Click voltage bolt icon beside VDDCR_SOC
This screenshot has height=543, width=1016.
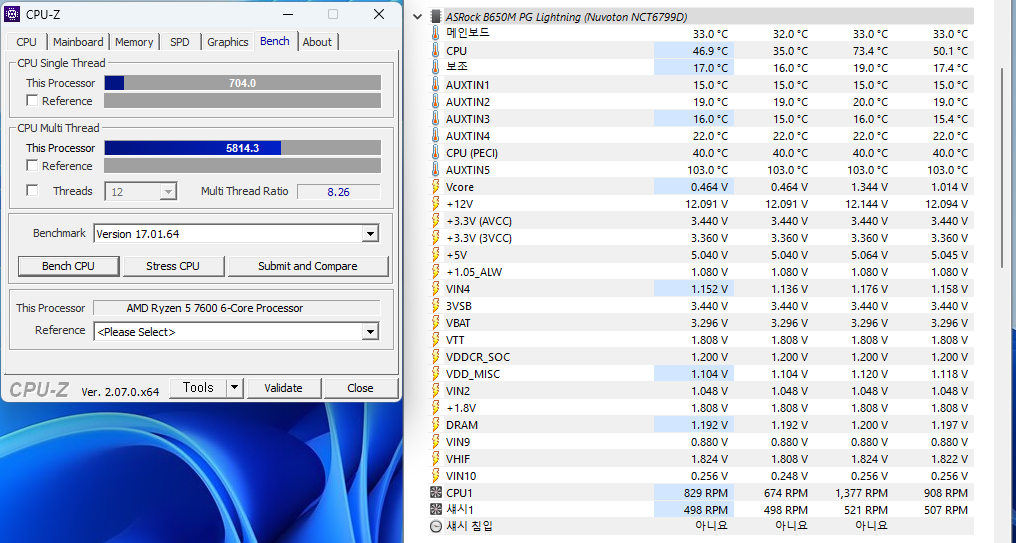436,357
